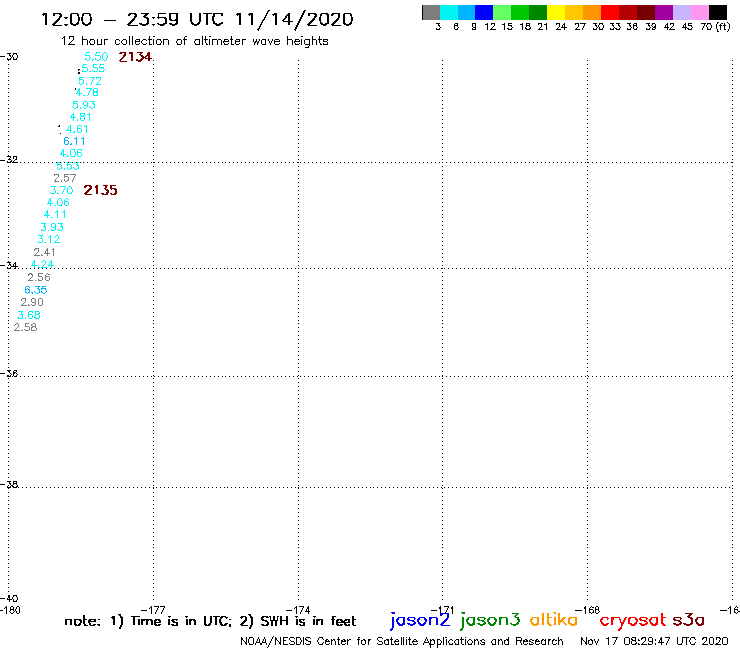Click the 5.72 wave height value
Screen dimensions: 740x650
[90, 81]
